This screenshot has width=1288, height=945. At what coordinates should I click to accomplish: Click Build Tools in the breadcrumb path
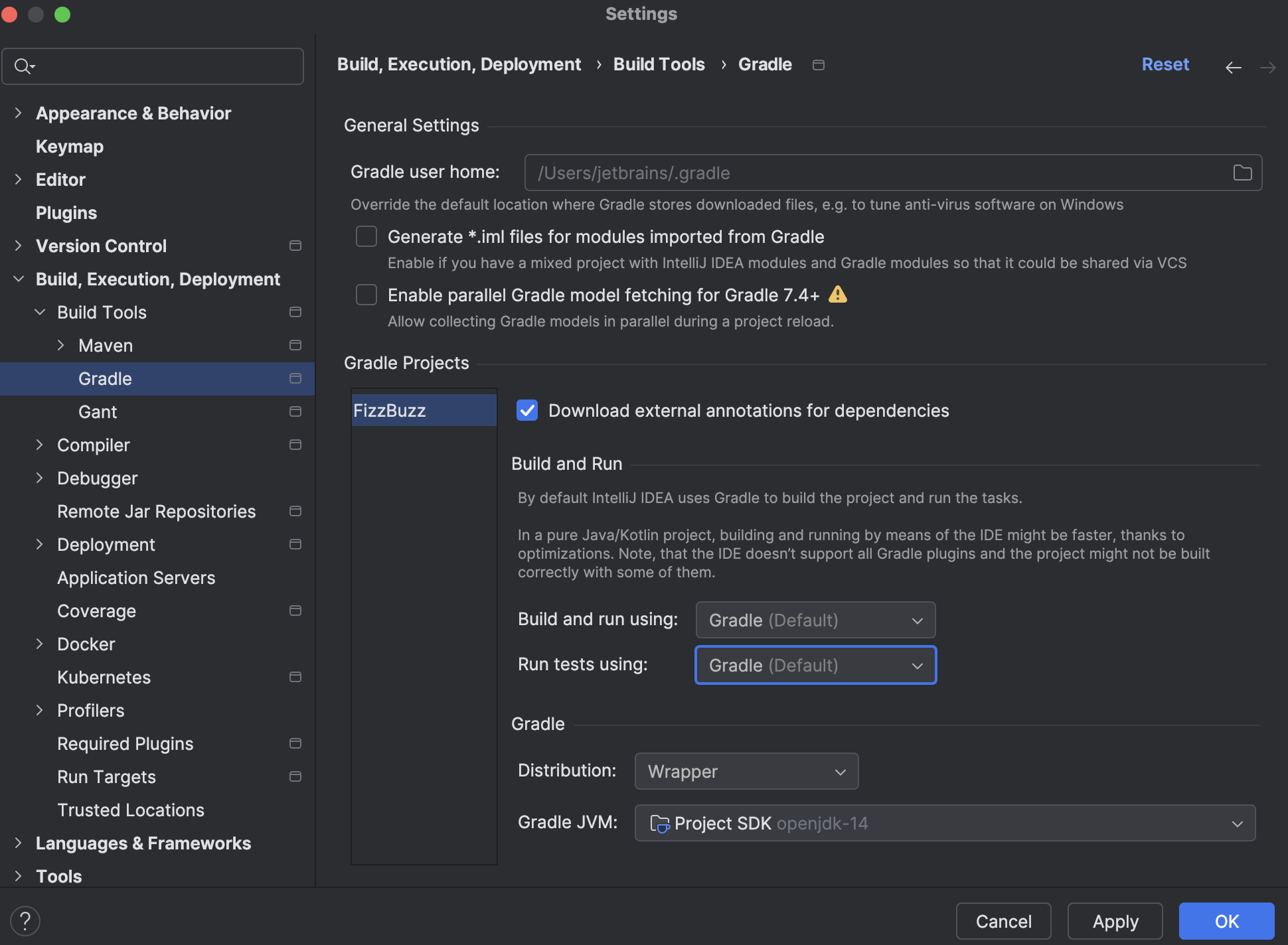tap(658, 64)
